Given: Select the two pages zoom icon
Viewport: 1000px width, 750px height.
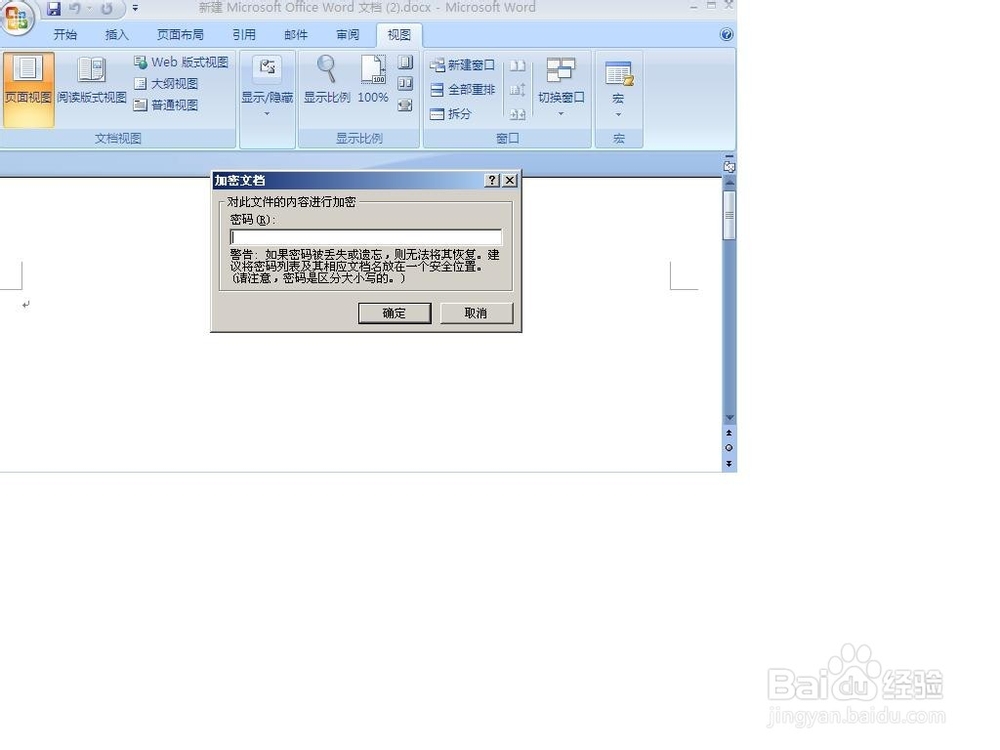Looking at the screenshot, I should click(406, 84).
